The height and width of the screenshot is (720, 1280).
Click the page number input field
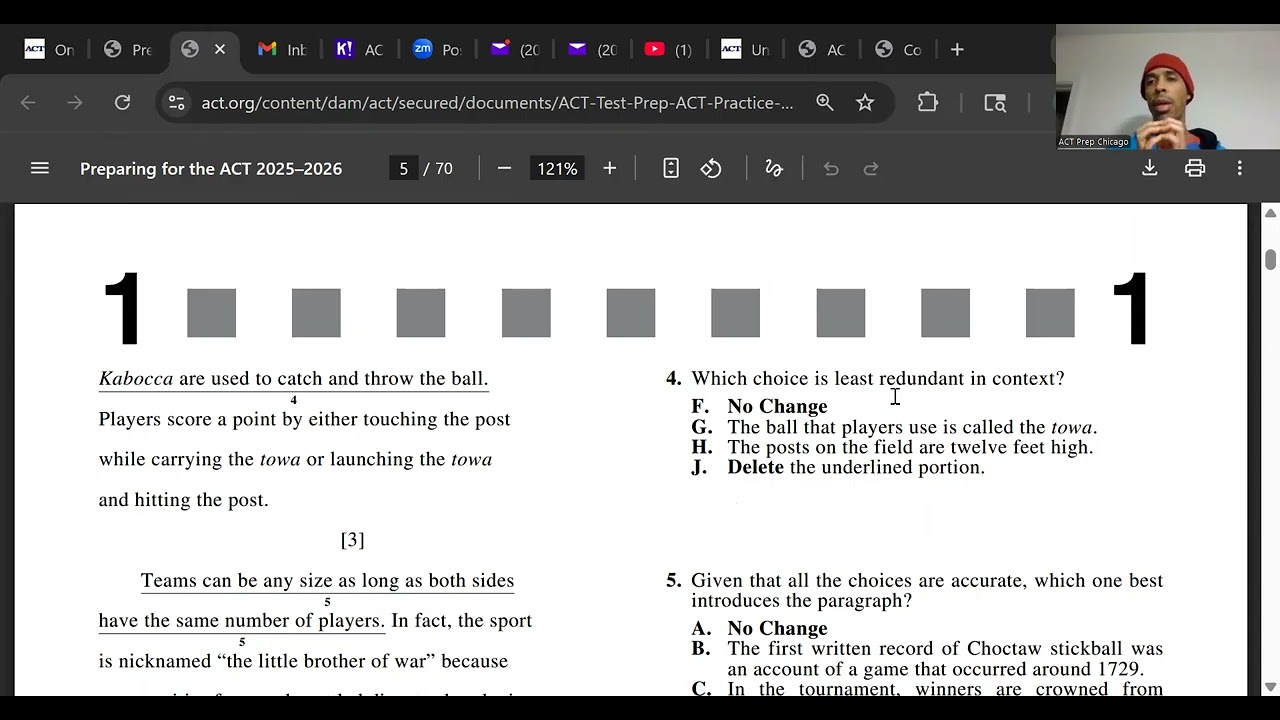click(x=404, y=168)
